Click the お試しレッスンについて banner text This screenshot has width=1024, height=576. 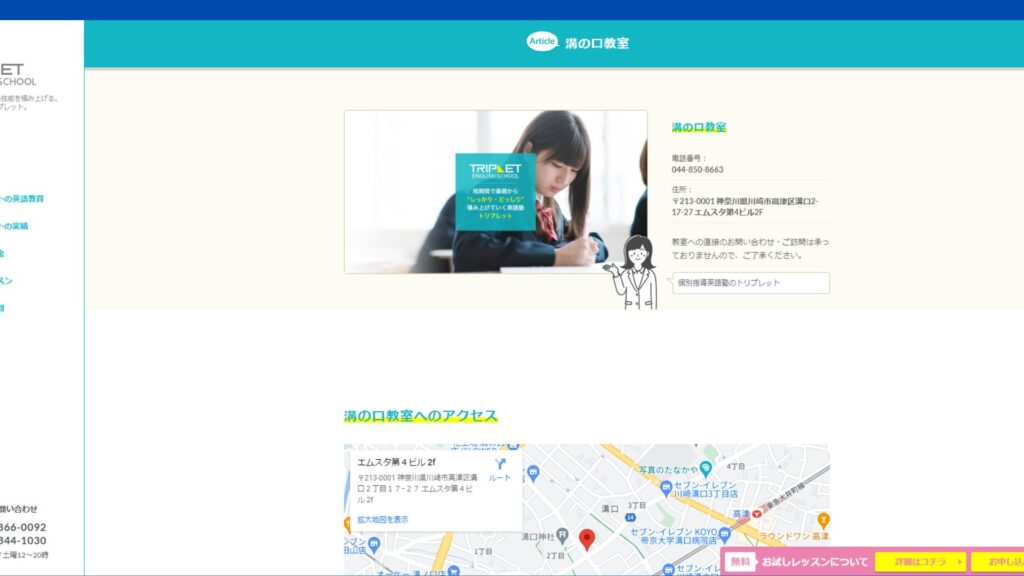tap(814, 562)
